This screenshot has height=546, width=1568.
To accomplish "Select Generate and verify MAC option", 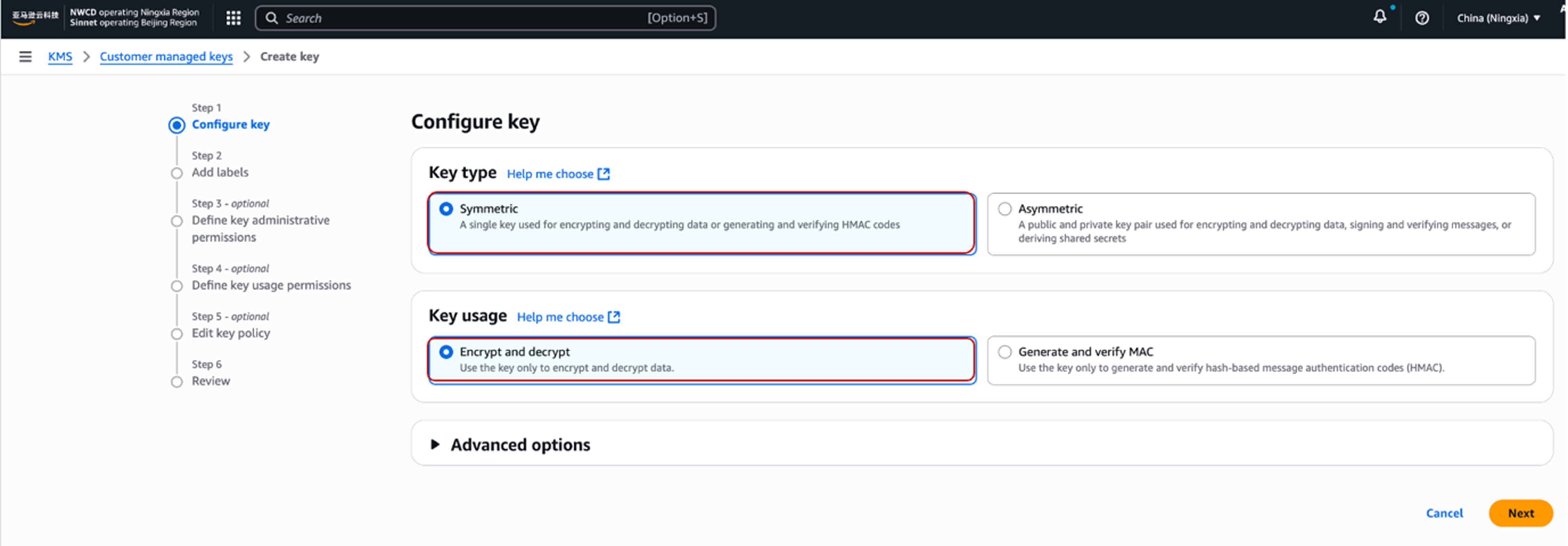I will (1004, 352).
